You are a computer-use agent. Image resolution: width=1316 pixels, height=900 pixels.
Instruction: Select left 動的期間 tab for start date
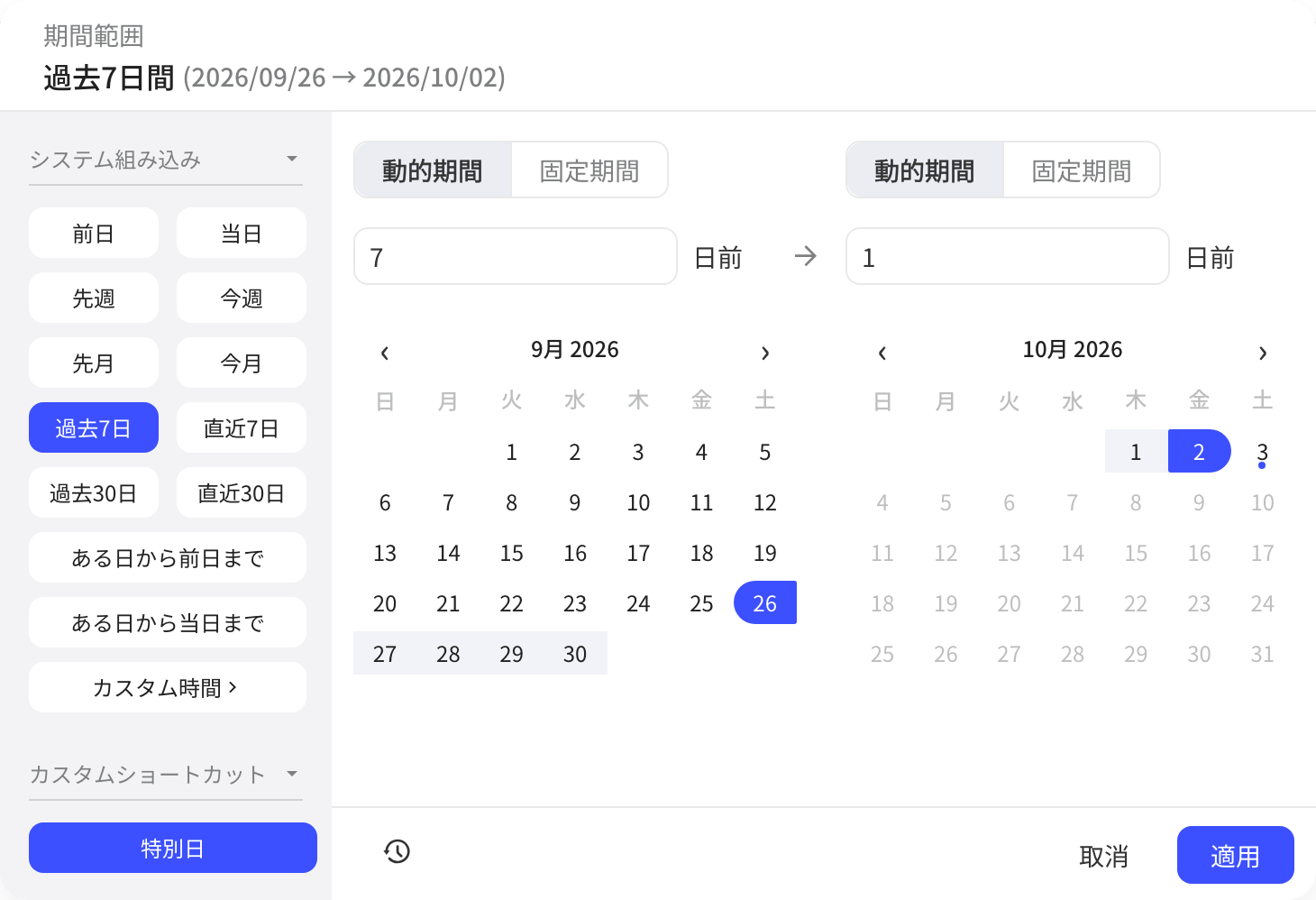[433, 170]
